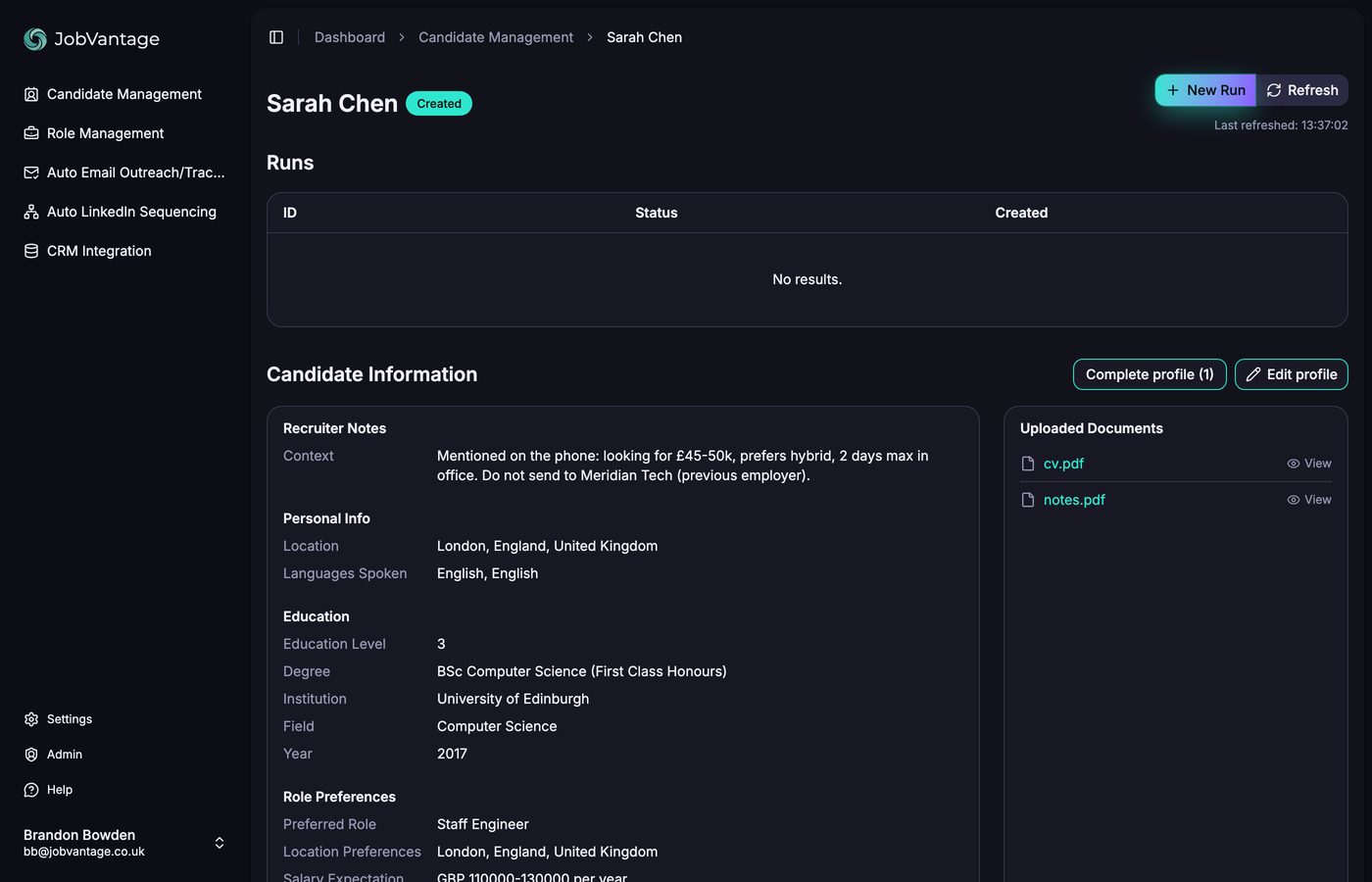View the cv.pdf document
This screenshot has height=882, width=1372.
coord(1309,464)
